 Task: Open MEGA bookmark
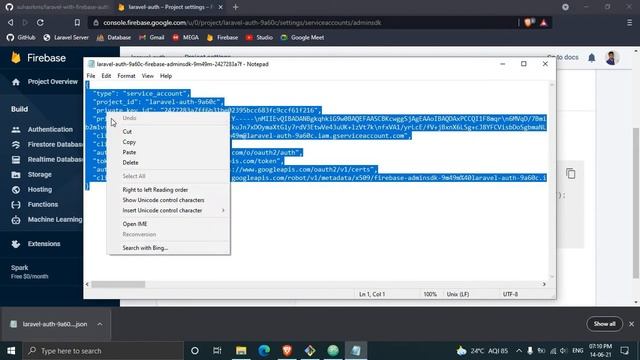click(185, 38)
